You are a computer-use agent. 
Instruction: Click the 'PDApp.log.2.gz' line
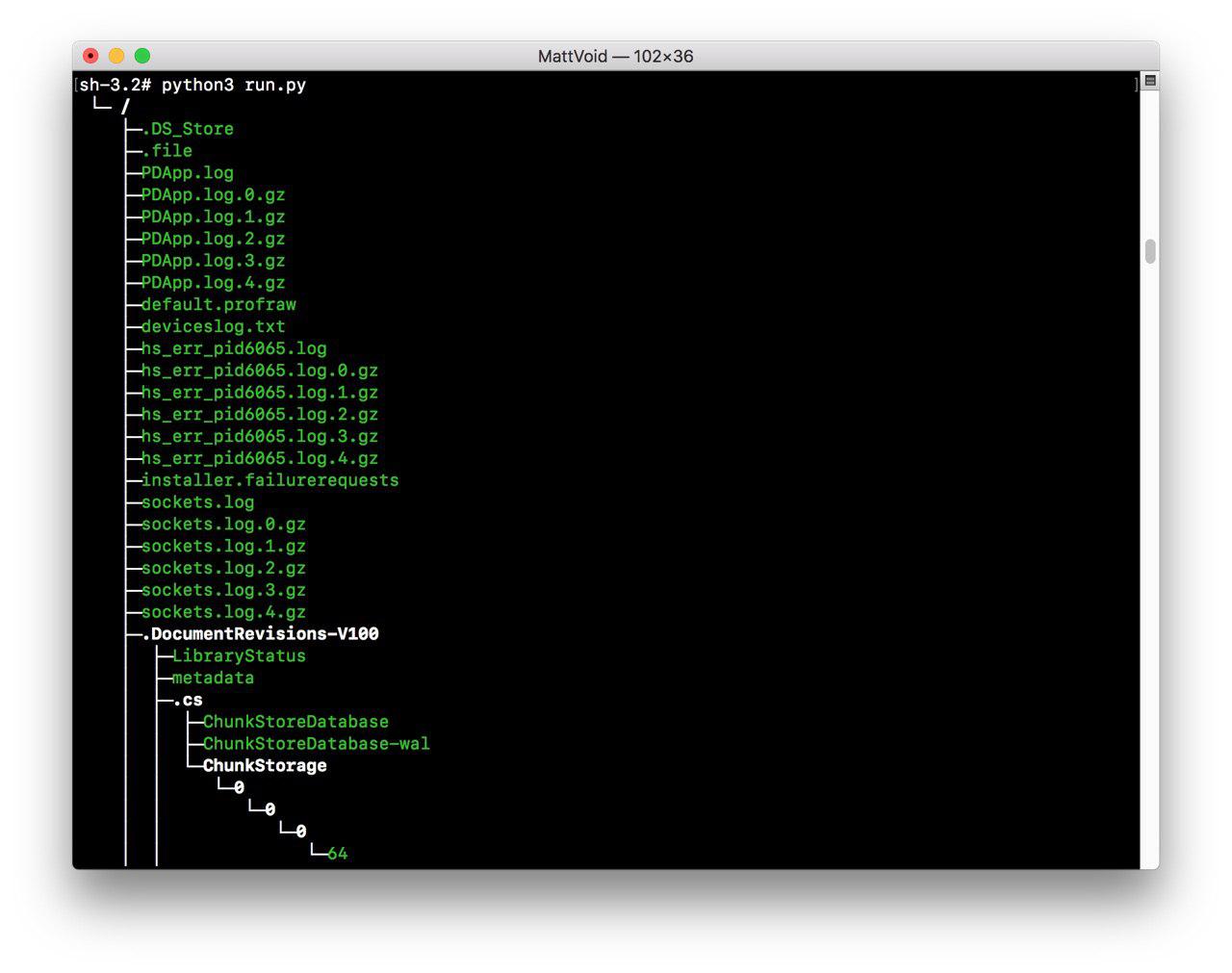[x=214, y=239]
